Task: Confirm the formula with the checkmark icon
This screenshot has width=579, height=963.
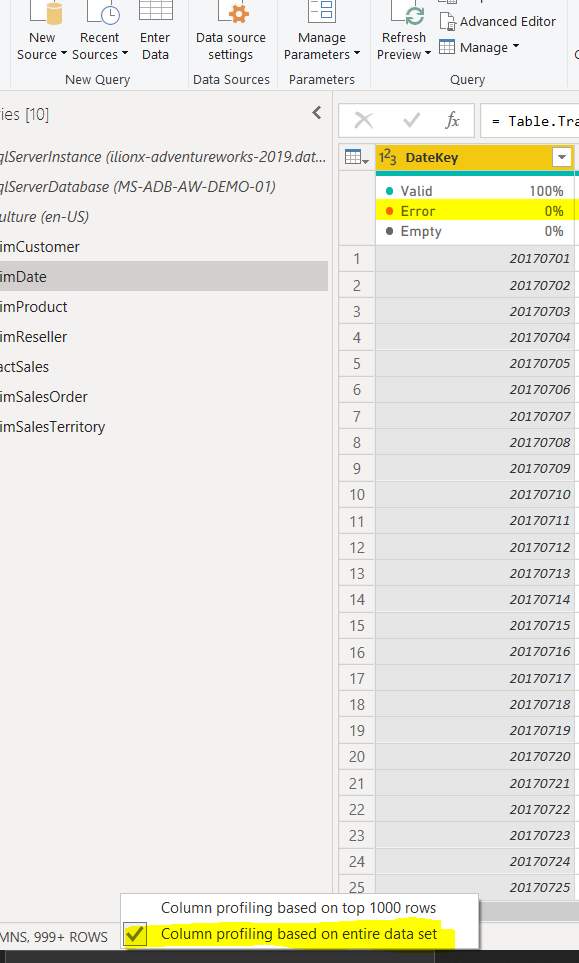Action: [411, 120]
